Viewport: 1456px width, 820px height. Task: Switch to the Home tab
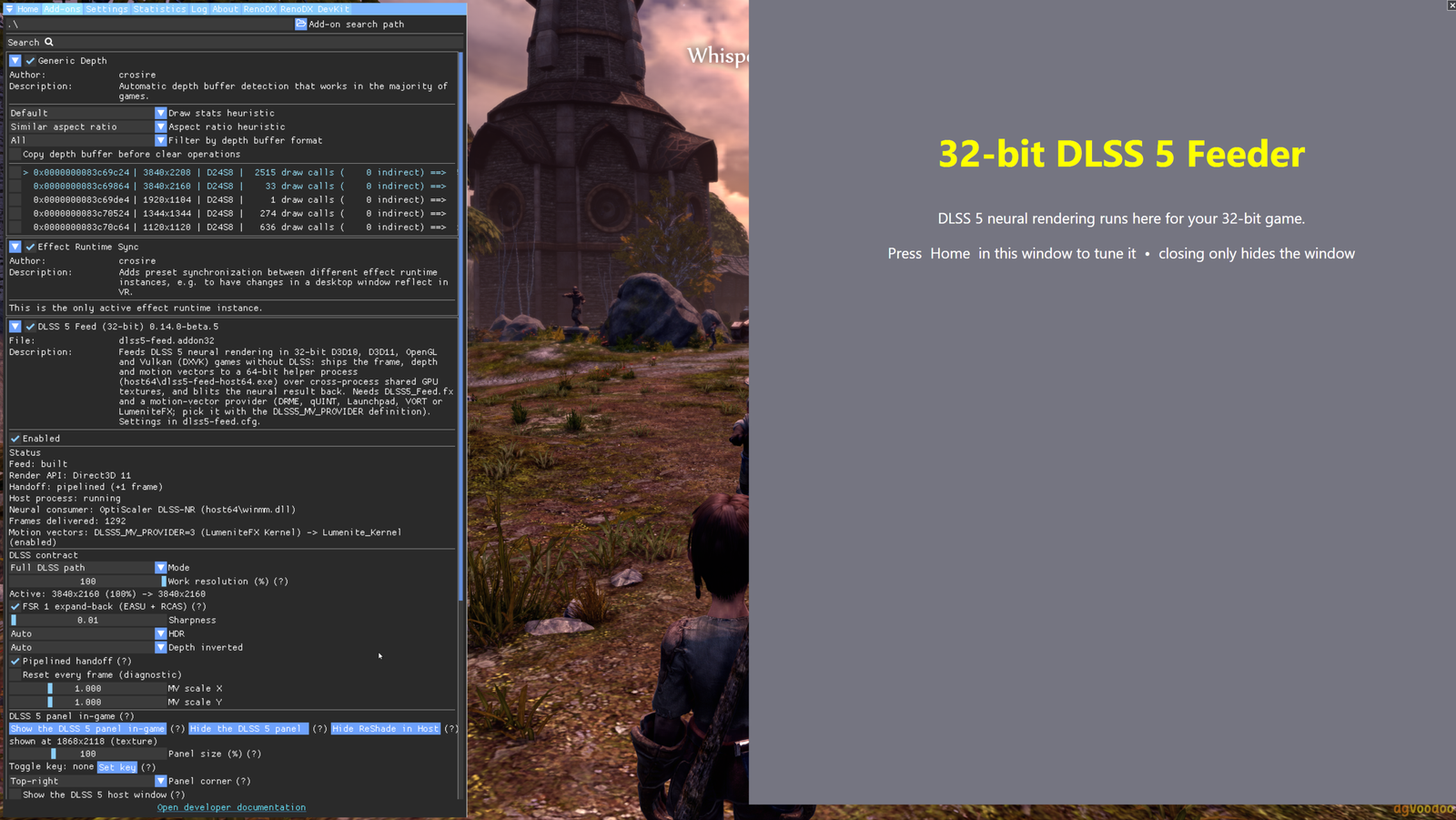point(27,9)
